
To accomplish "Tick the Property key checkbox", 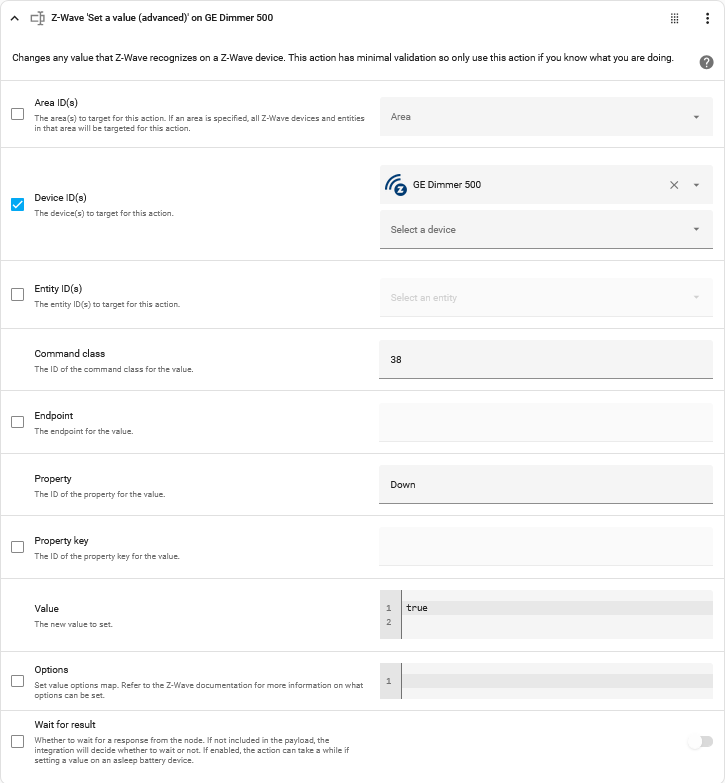I will coord(18,547).
